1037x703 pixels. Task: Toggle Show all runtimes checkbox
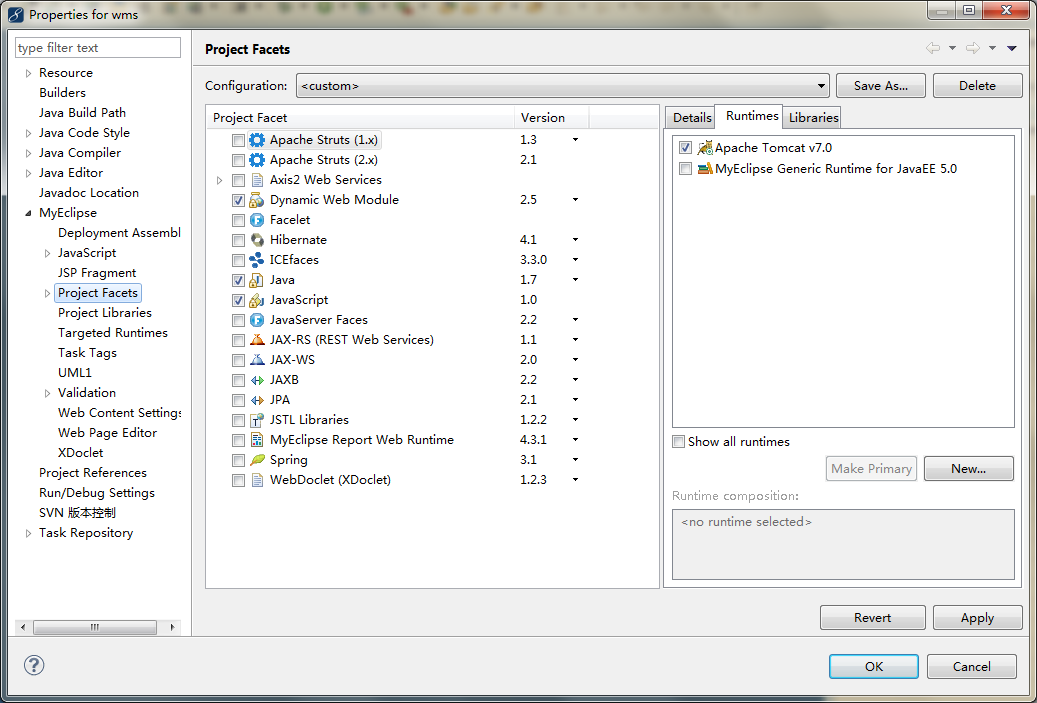[678, 442]
